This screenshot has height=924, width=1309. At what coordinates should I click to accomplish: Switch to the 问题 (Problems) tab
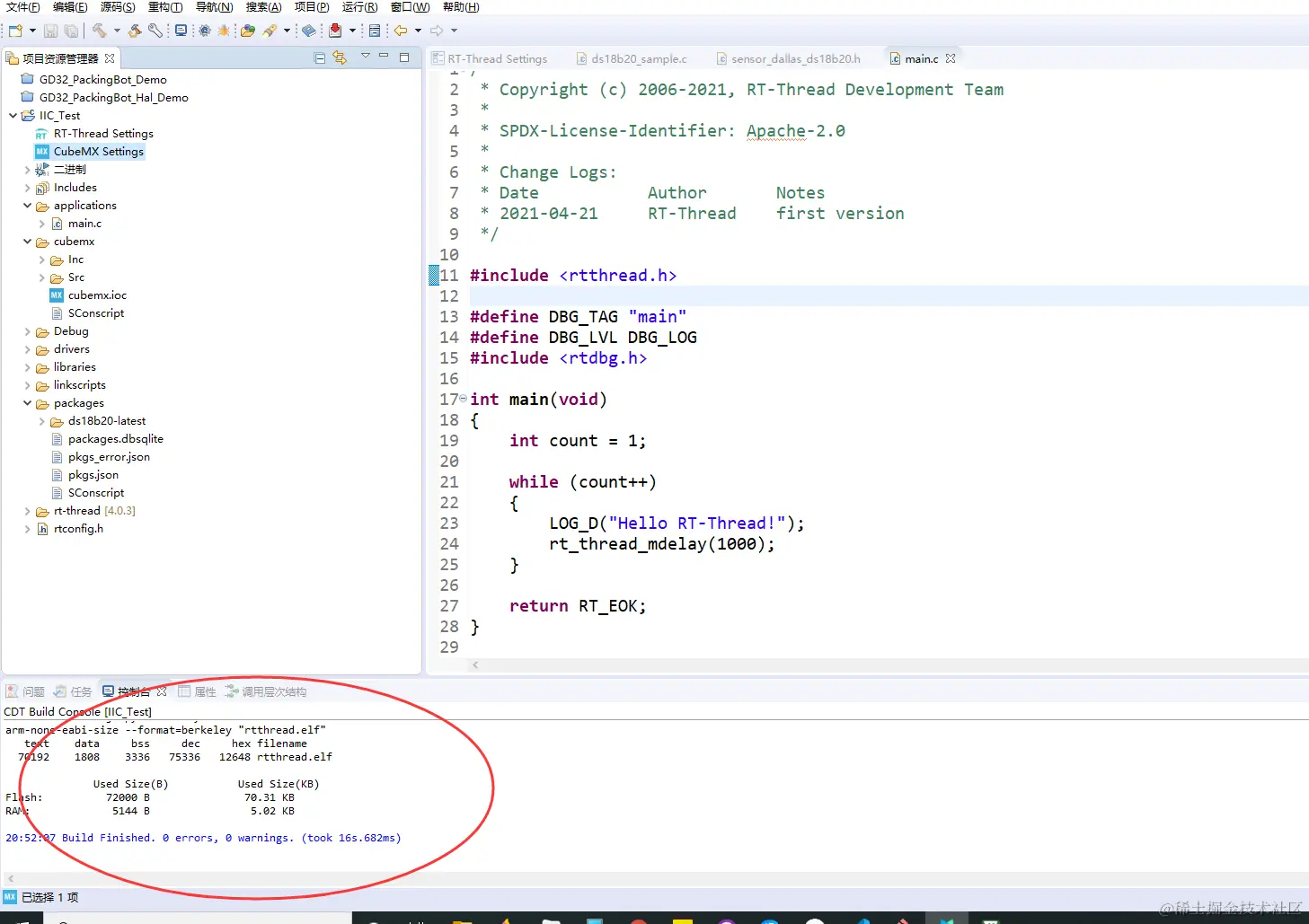pyautogui.click(x=25, y=691)
